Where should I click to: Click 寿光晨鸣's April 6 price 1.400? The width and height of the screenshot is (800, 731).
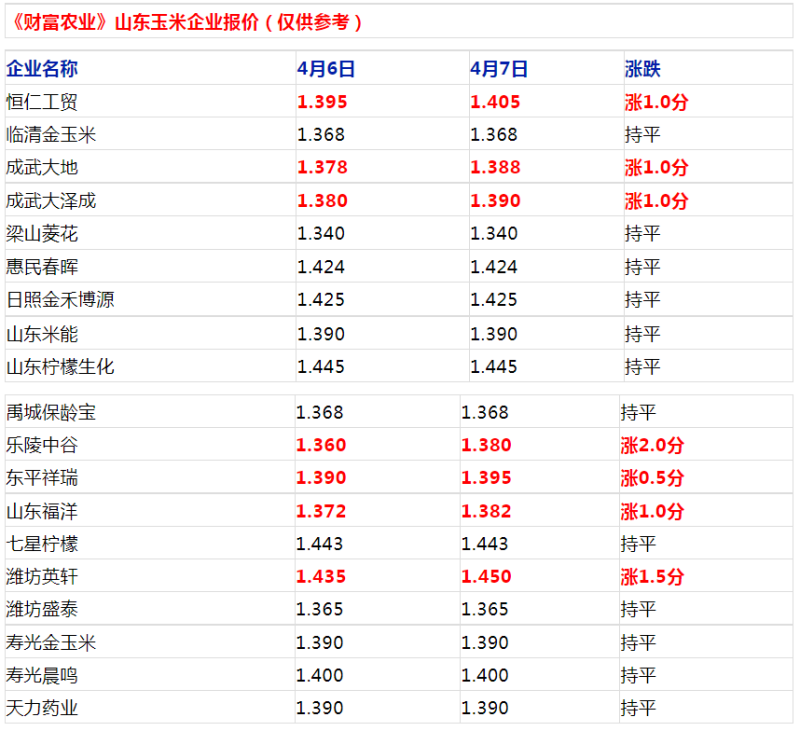319,675
